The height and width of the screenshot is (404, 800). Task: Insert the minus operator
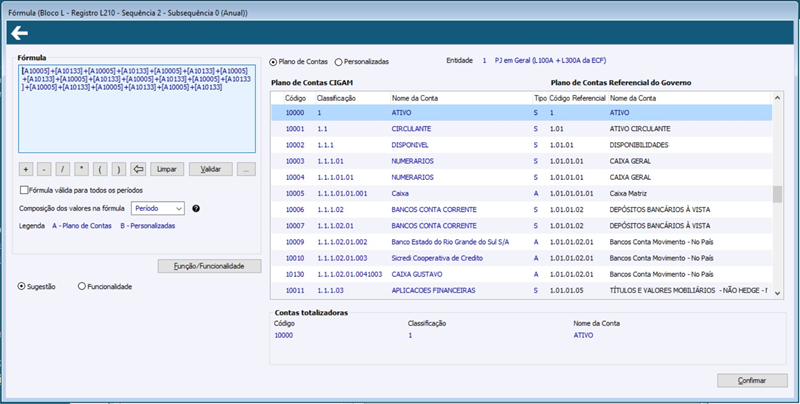(44, 169)
